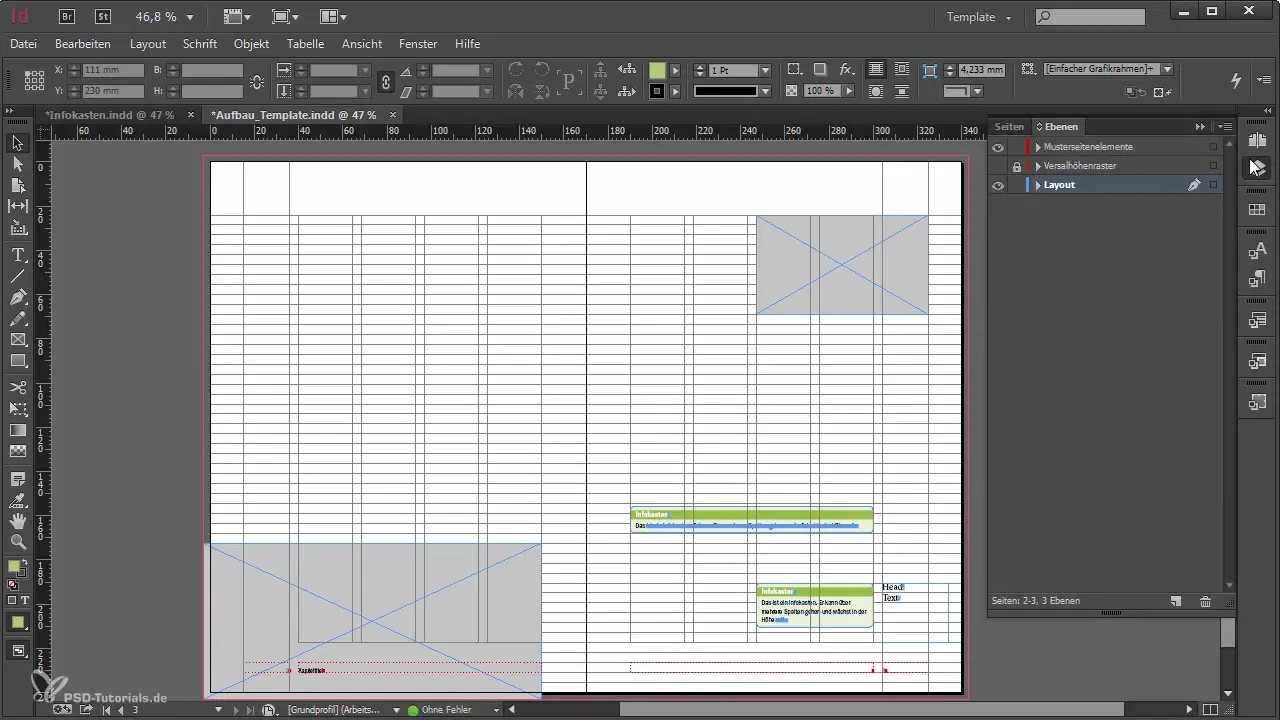Click the trash icon to delete layer
This screenshot has width=1280, height=720.
click(x=1205, y=601)
